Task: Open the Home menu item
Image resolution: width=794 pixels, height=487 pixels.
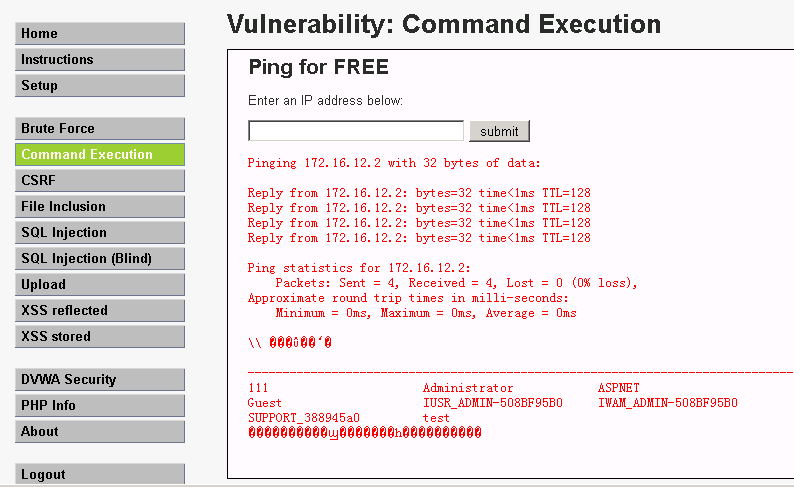Action: 100,34
